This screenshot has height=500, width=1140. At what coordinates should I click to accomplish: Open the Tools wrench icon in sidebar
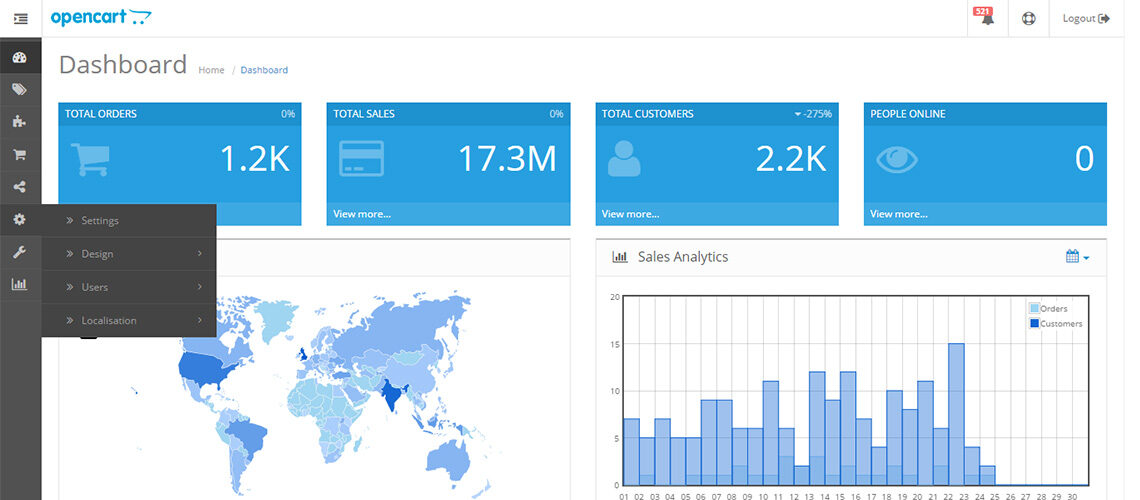tap(20, 252)
